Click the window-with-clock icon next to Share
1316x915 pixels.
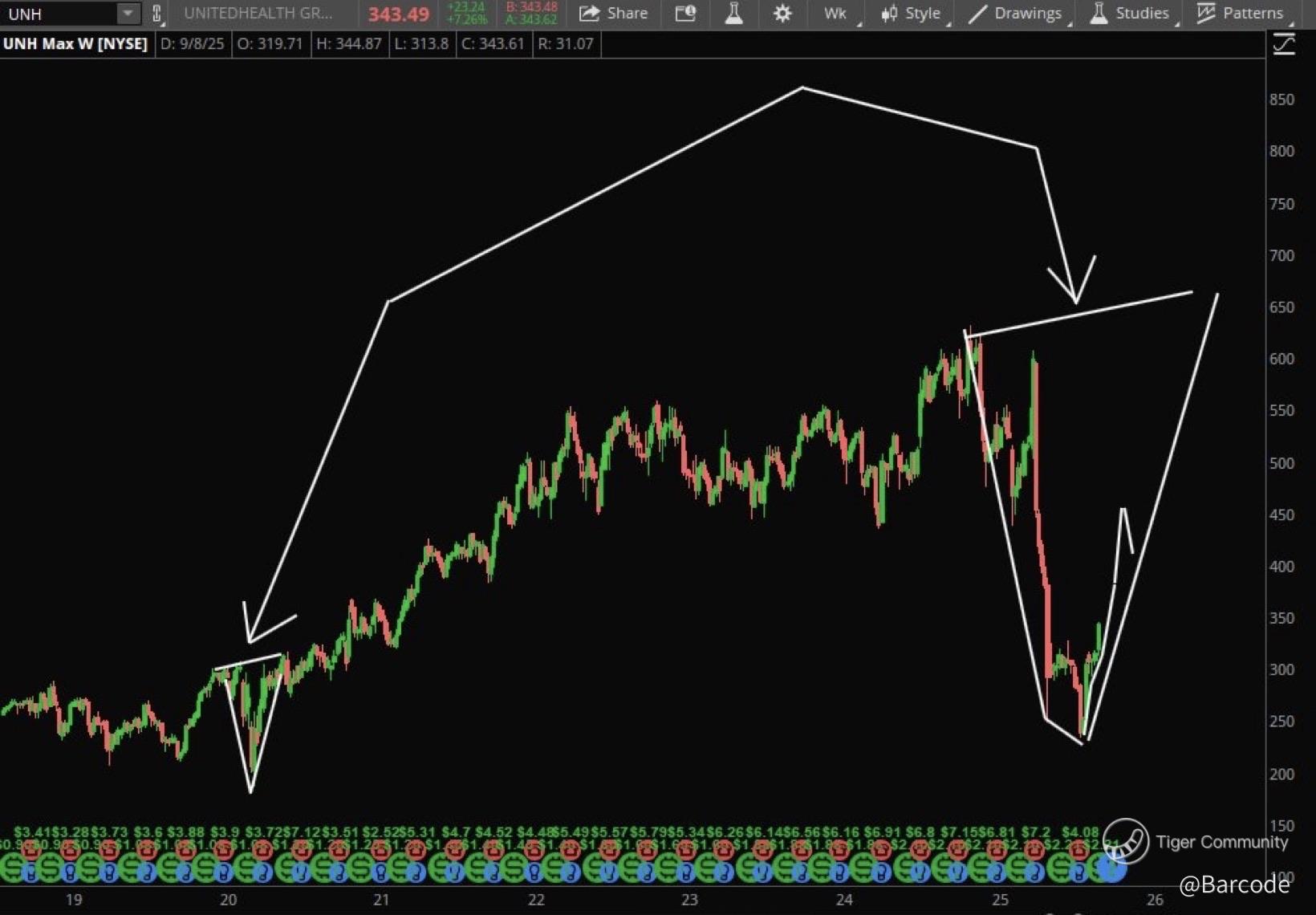pyautogui.click(x=685, y=13)
